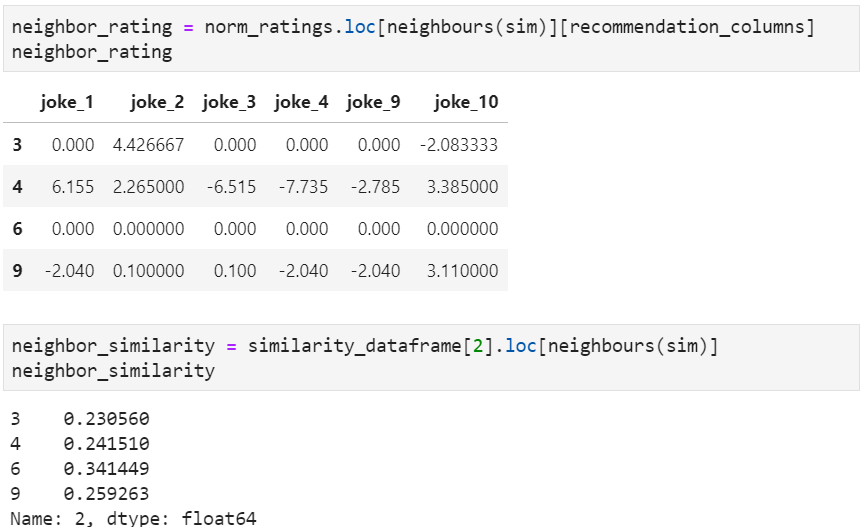
Task: Select row index 9 in the table
Action: point(18,271)
